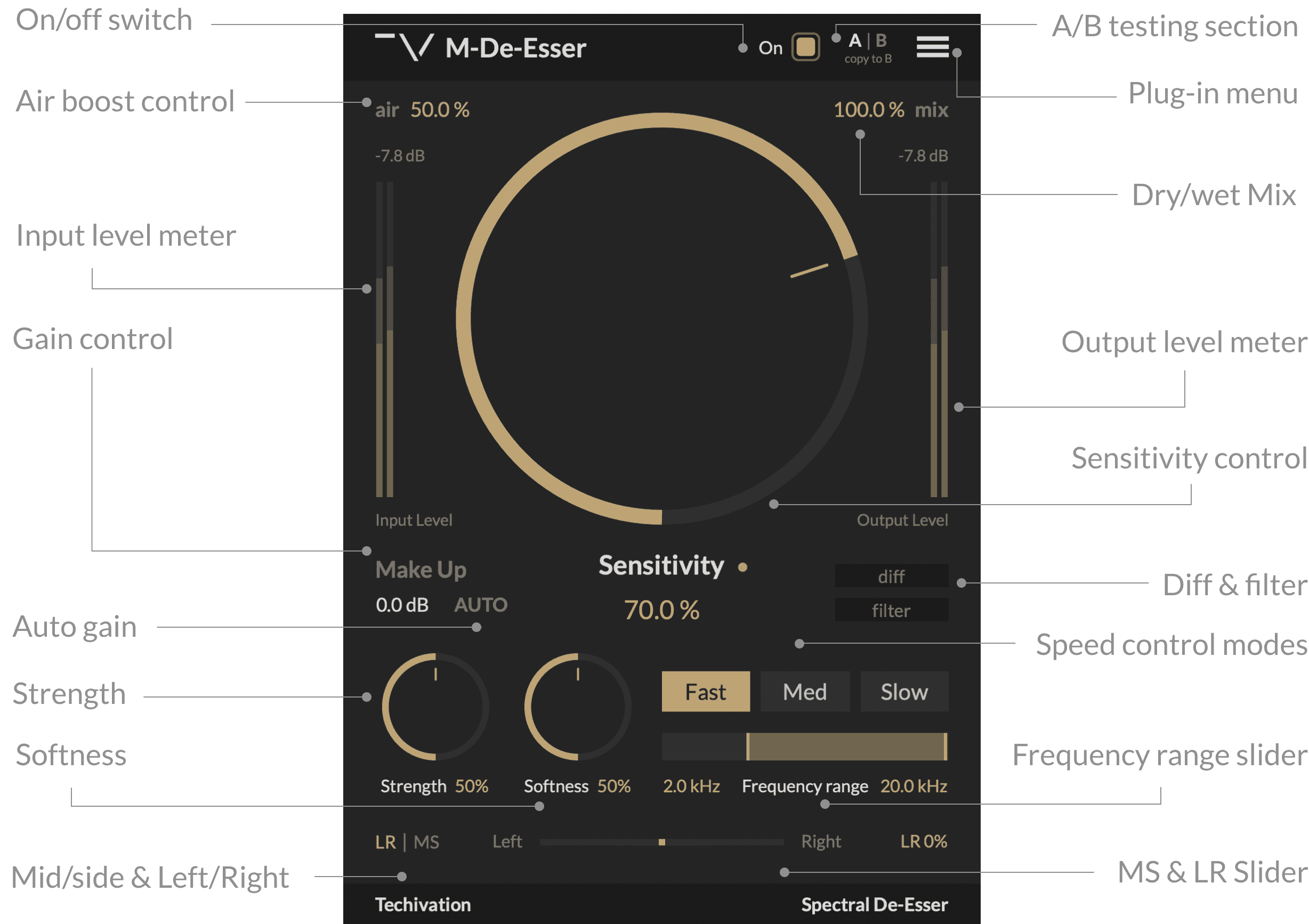Select Slow speed mode
Image resolution: width=1309 pixels, height=924 pixels.
click(904, 692)
